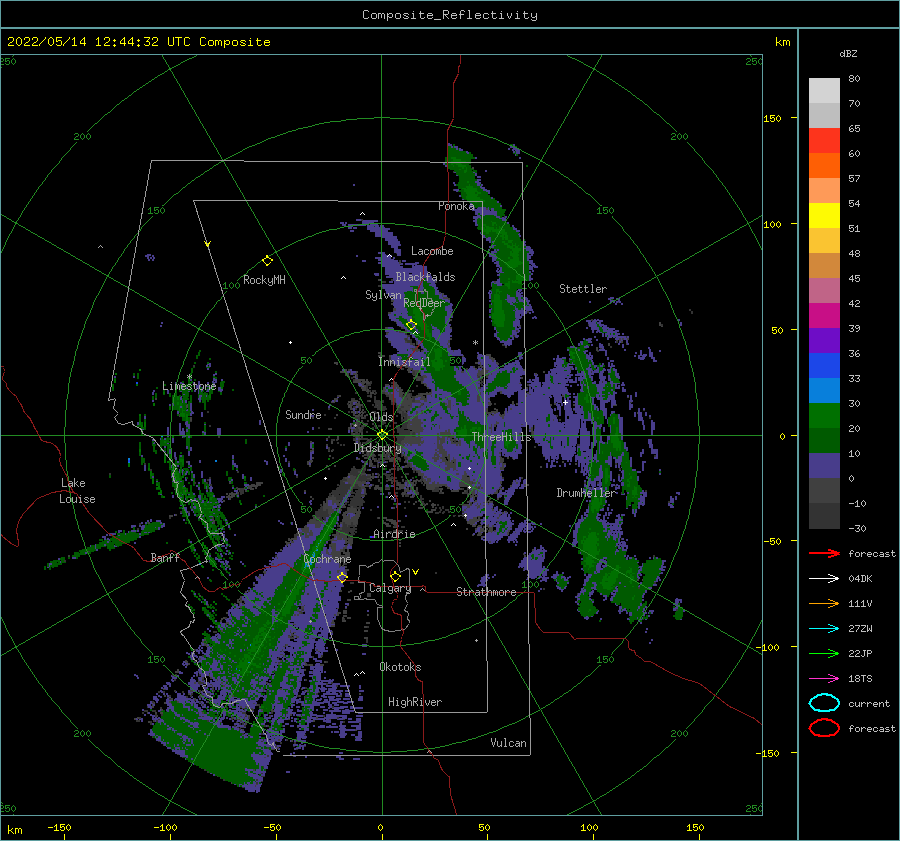Click the Stettler map label
This screenshot has width=900, height=841.
[583, 289]
